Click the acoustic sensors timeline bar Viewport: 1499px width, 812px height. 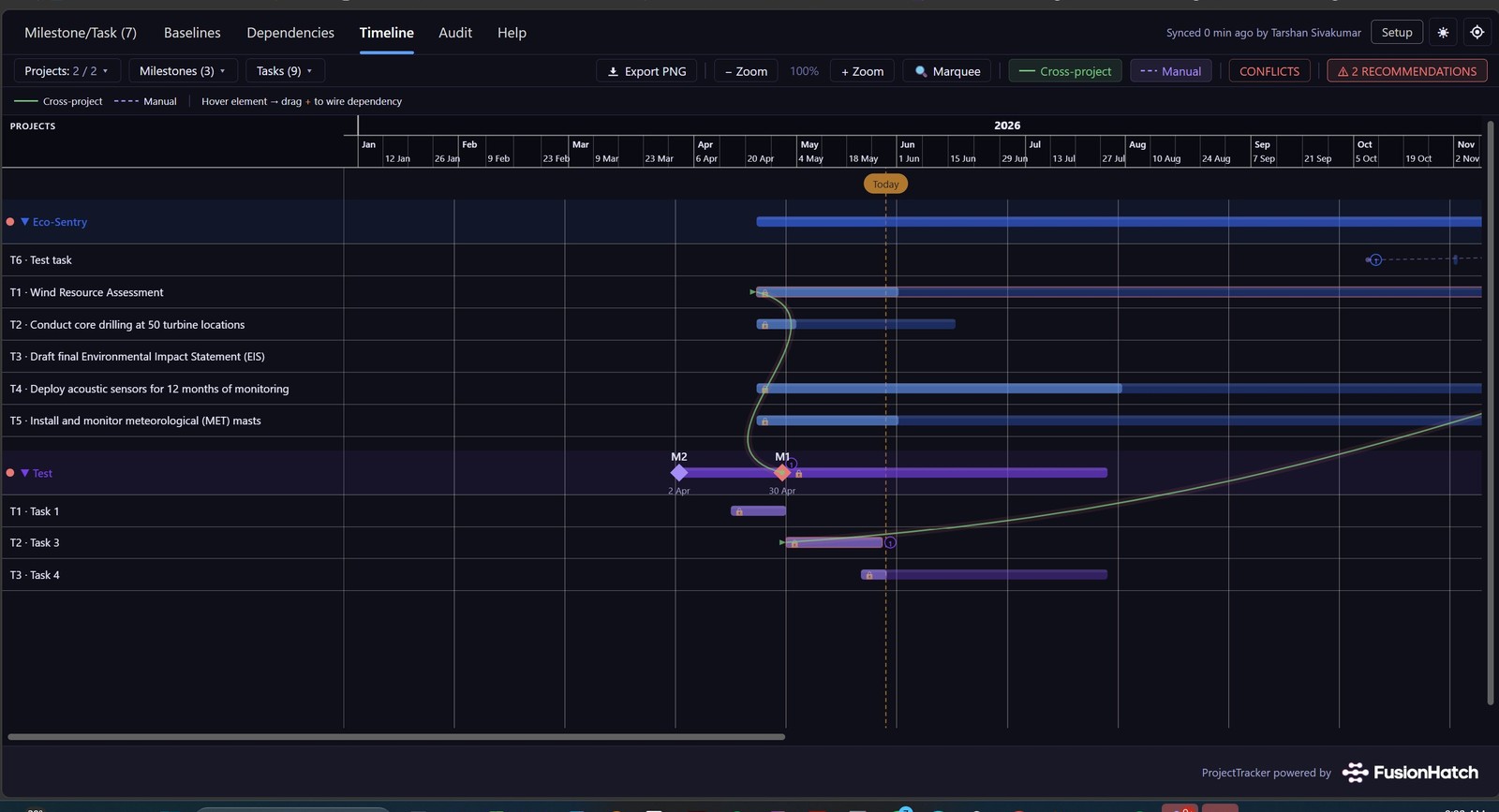point(1119,388)
